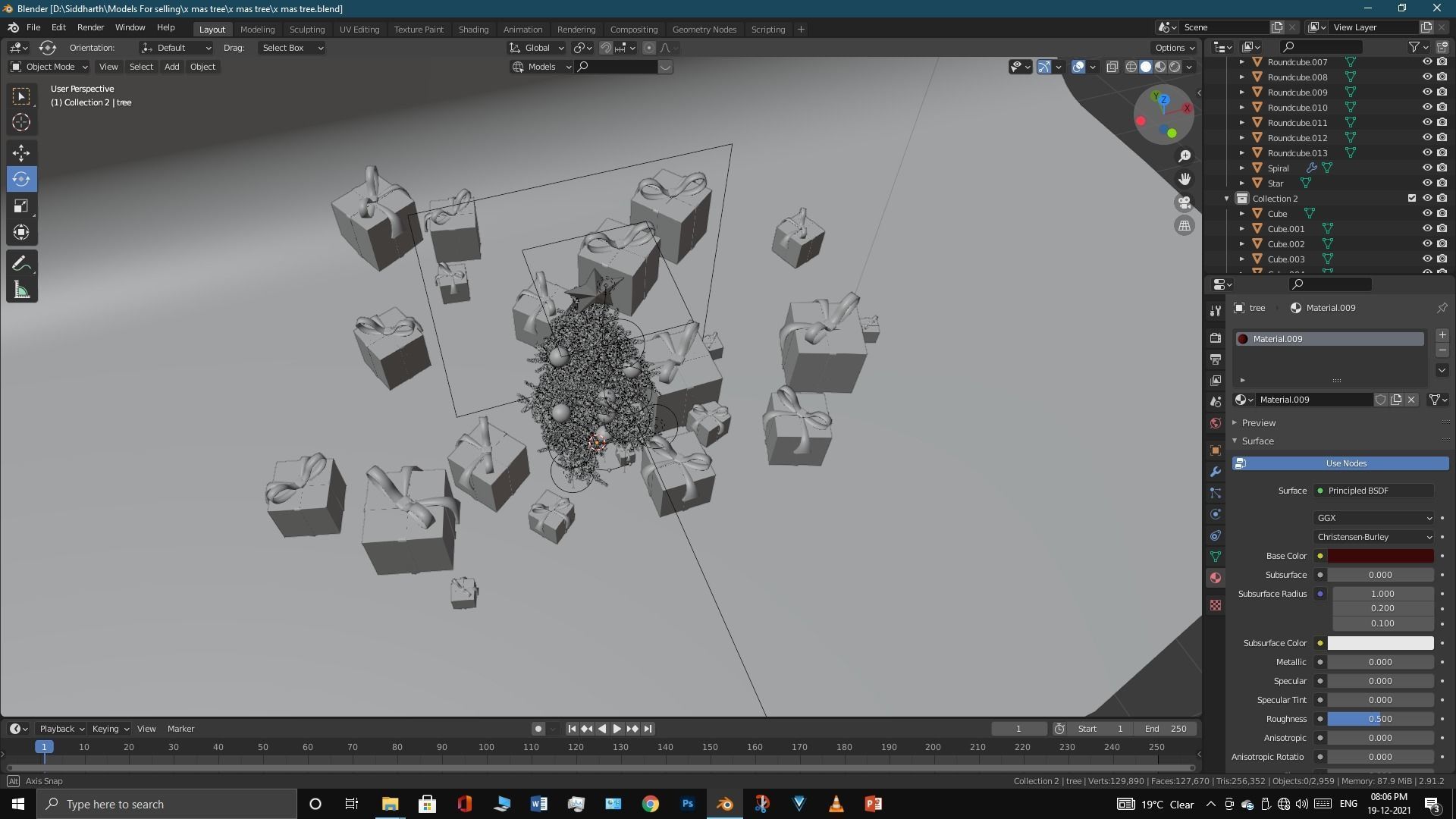Hide Roundcube.007 in viewport eye icon
The height and width of the screenshot is (819, 1456).
pyautogui.click(x=1426, y=62)
